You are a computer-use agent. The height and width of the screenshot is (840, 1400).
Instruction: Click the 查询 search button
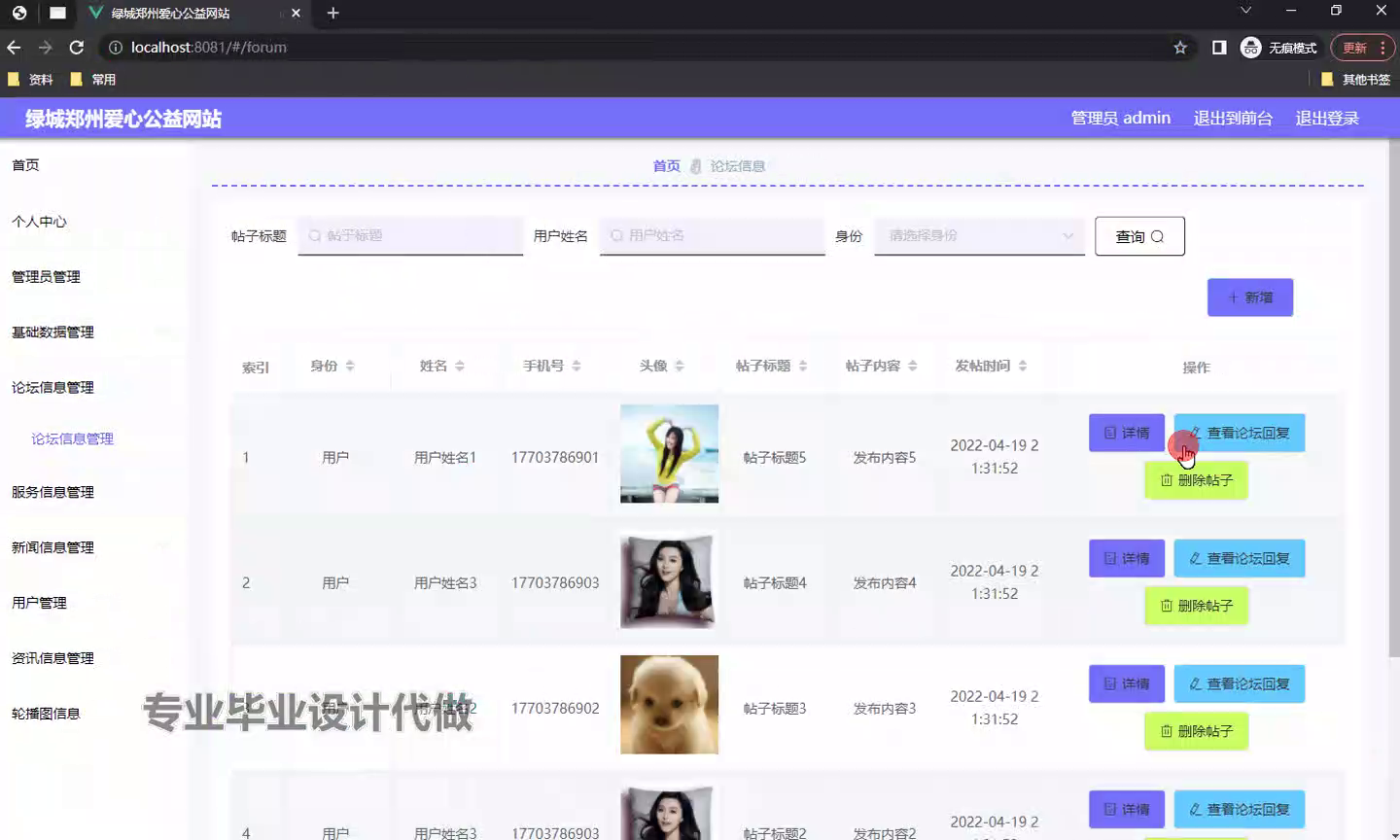pos(1139,236)
